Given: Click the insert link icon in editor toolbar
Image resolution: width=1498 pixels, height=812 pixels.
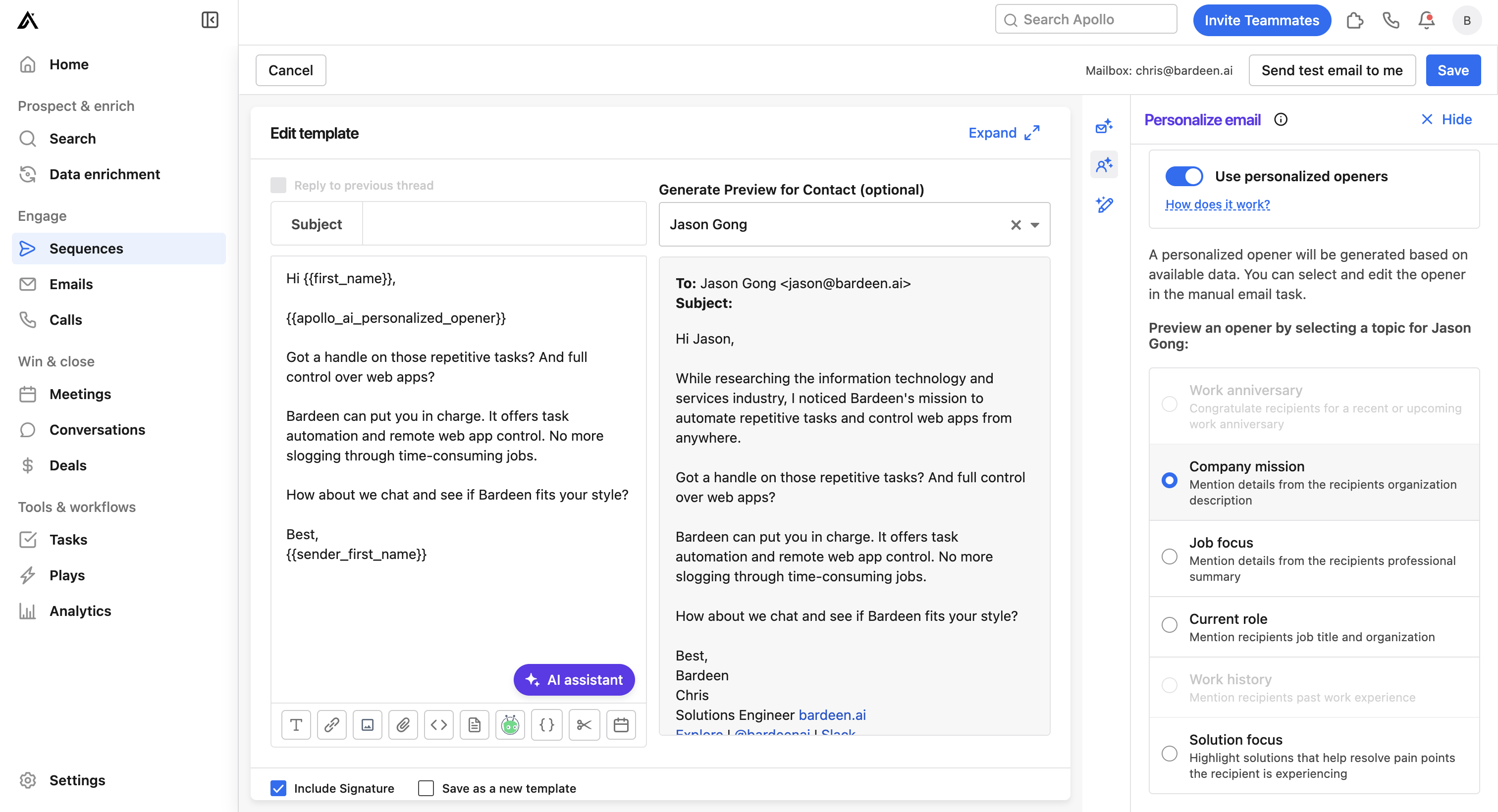Looking at the screenshot, I should pos(331,725).
